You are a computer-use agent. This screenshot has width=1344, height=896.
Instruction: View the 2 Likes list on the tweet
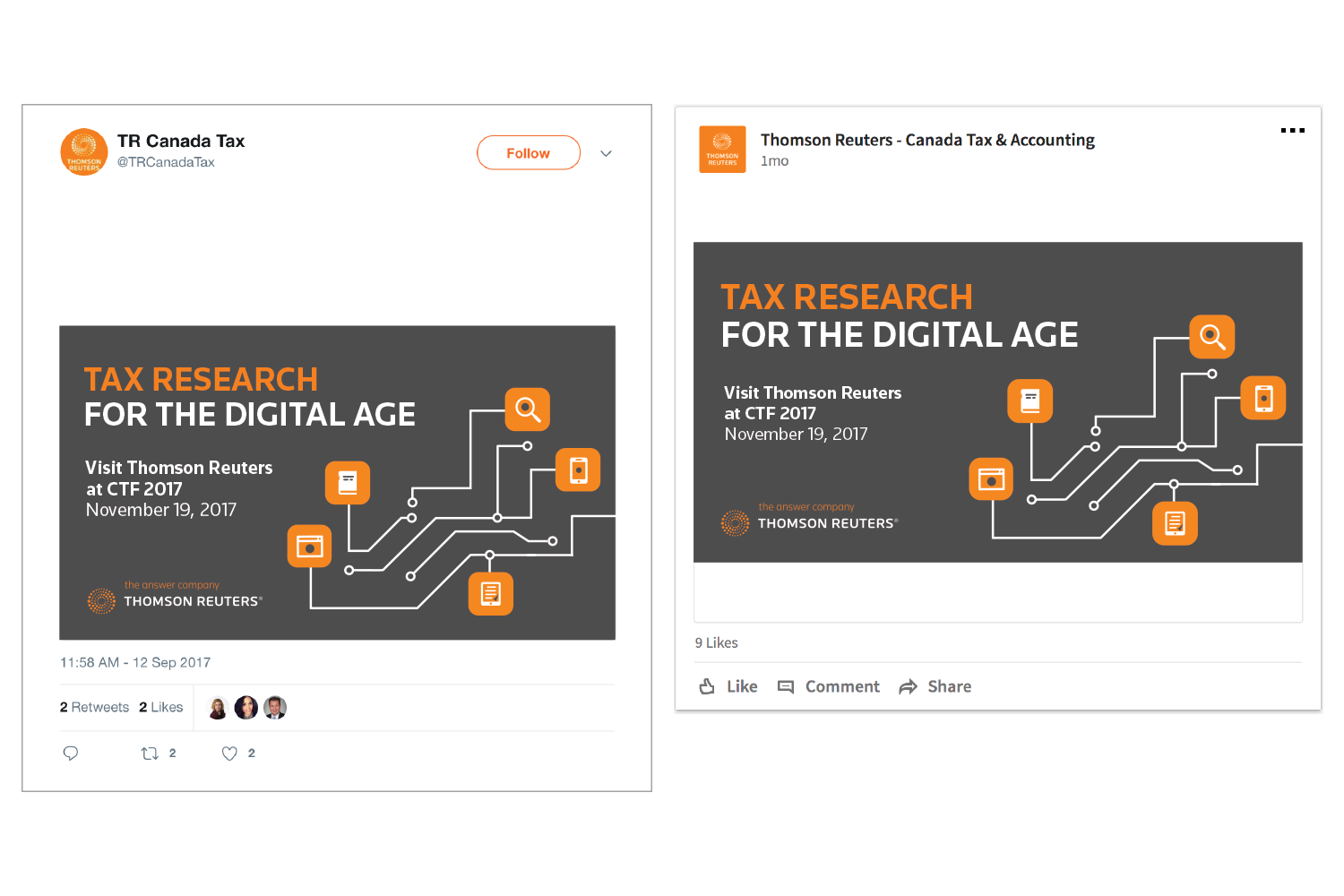coord(161,707)
